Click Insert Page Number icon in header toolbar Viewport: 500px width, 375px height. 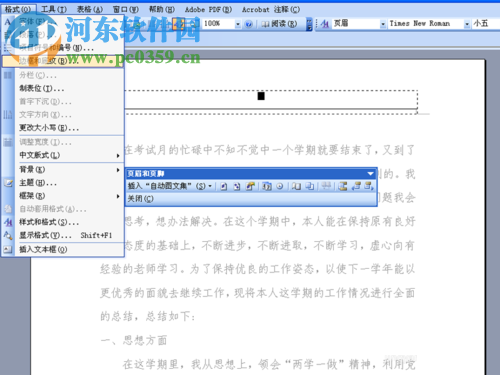[x=224, y=186]
